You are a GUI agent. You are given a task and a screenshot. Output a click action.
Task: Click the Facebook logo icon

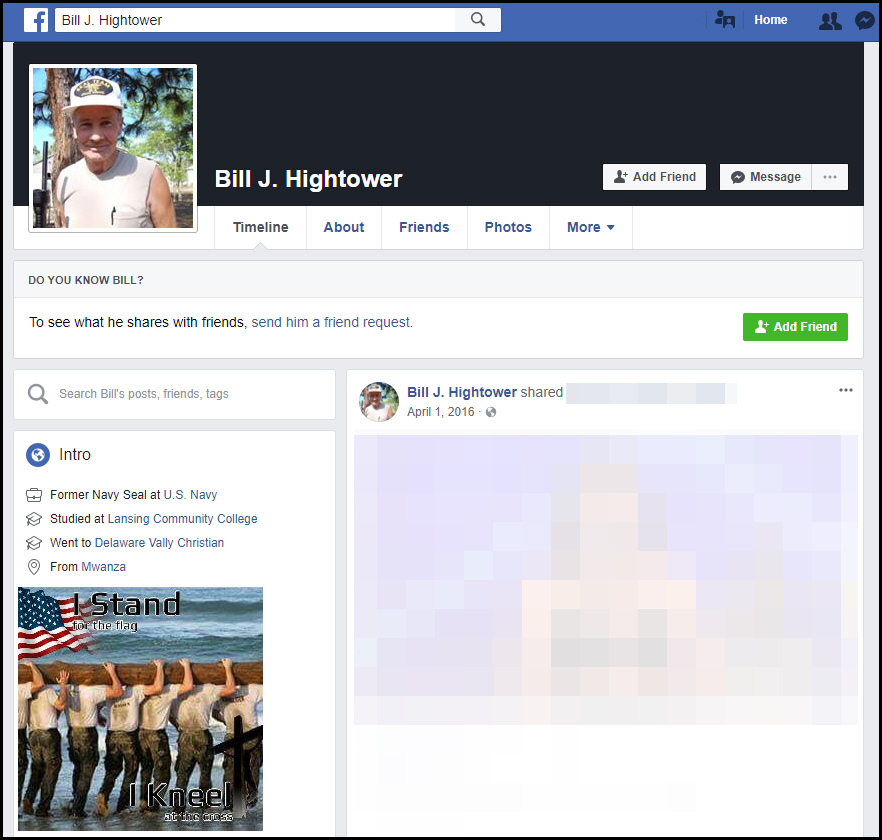coord(36,20)
